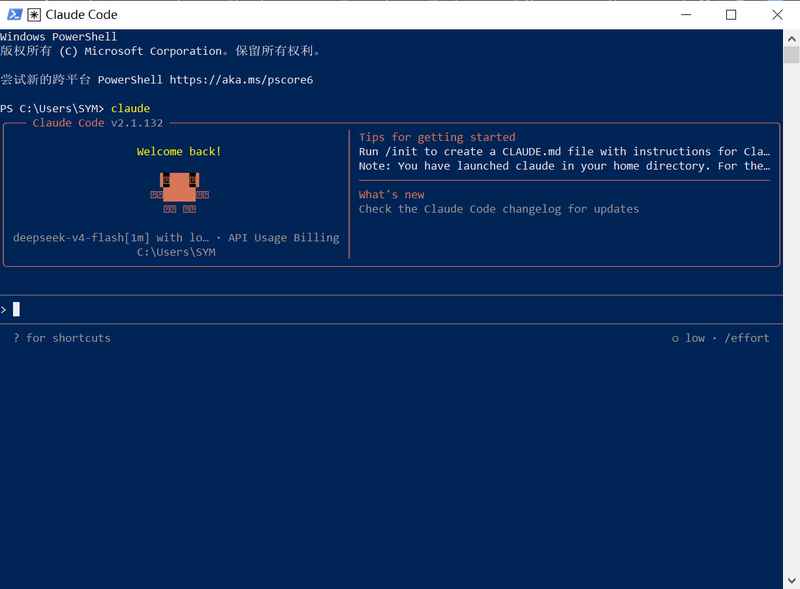Close the Claude Code terminal window
The height and width of the screenshot is (589, 800).
click(x=777, y=14)
